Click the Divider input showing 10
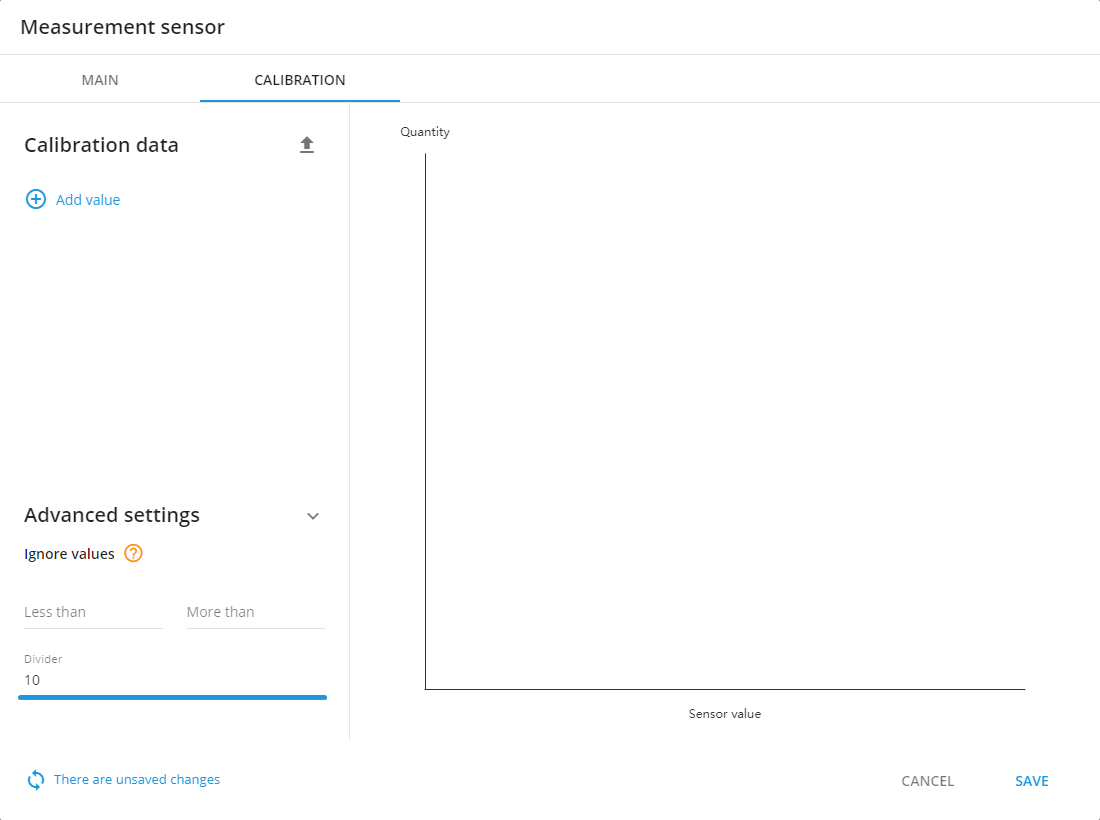The width and height of the screenshot is (1100, 820). pos(173,680)
